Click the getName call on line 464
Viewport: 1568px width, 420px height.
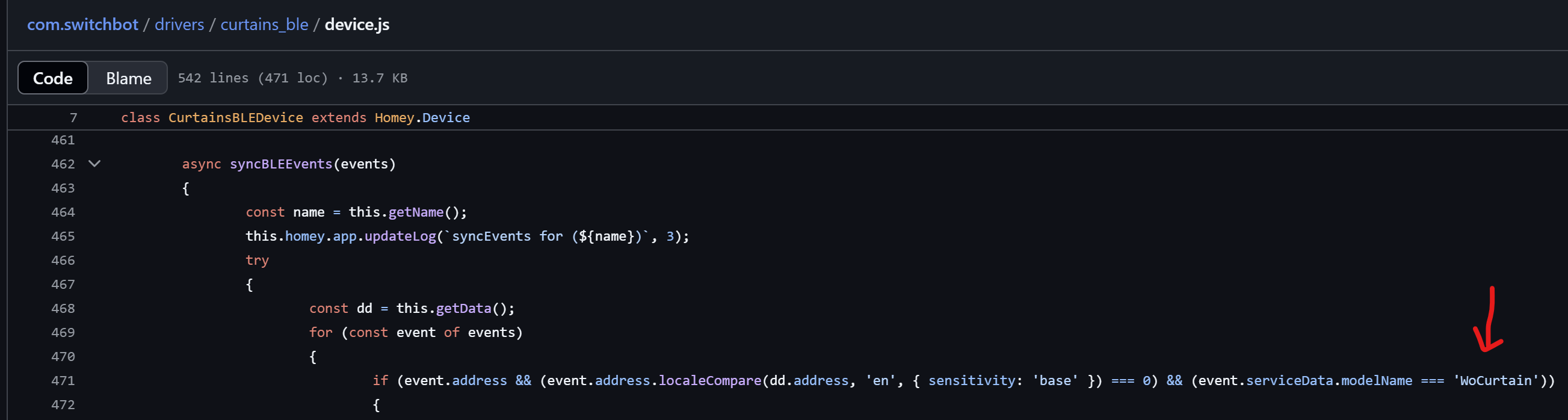point(416,212)
